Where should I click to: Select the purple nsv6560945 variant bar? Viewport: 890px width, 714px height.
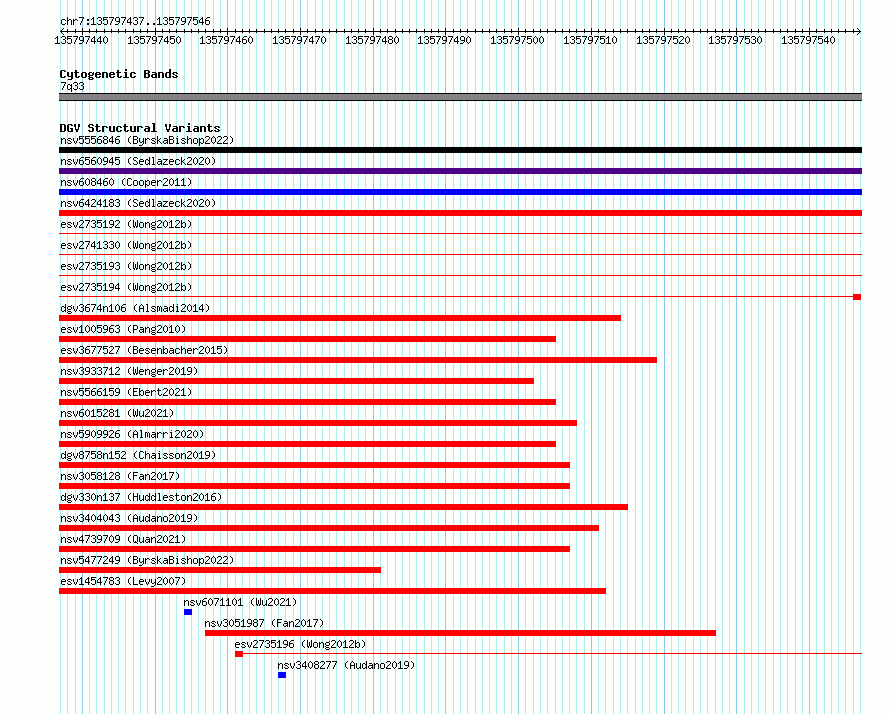460,171
